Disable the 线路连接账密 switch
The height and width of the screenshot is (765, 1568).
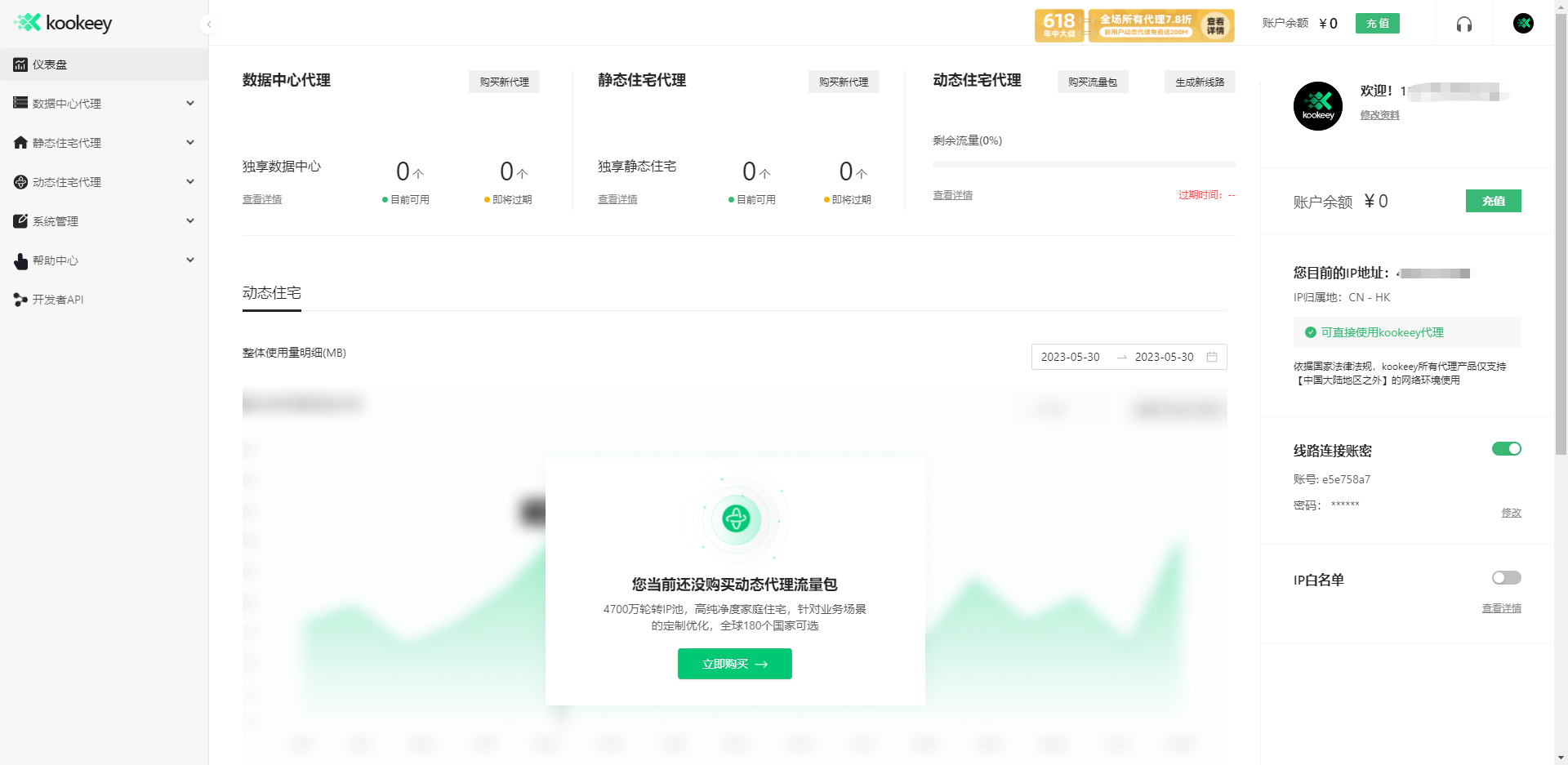(1507, 448)
